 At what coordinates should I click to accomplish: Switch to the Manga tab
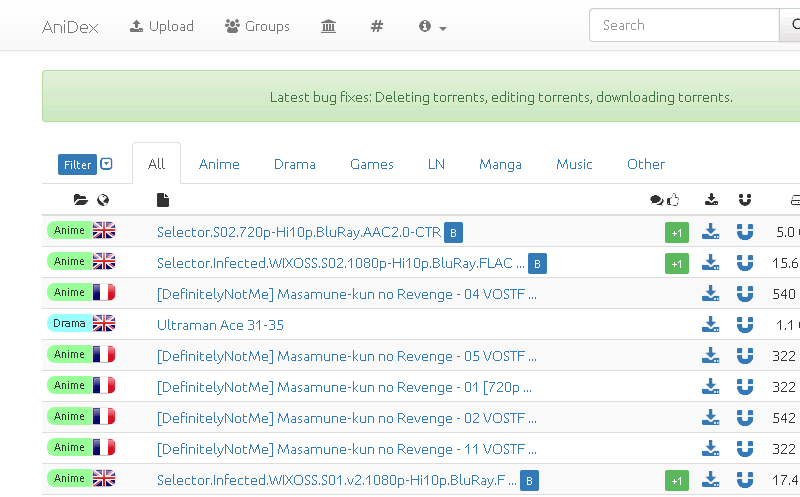pos(500,164)
